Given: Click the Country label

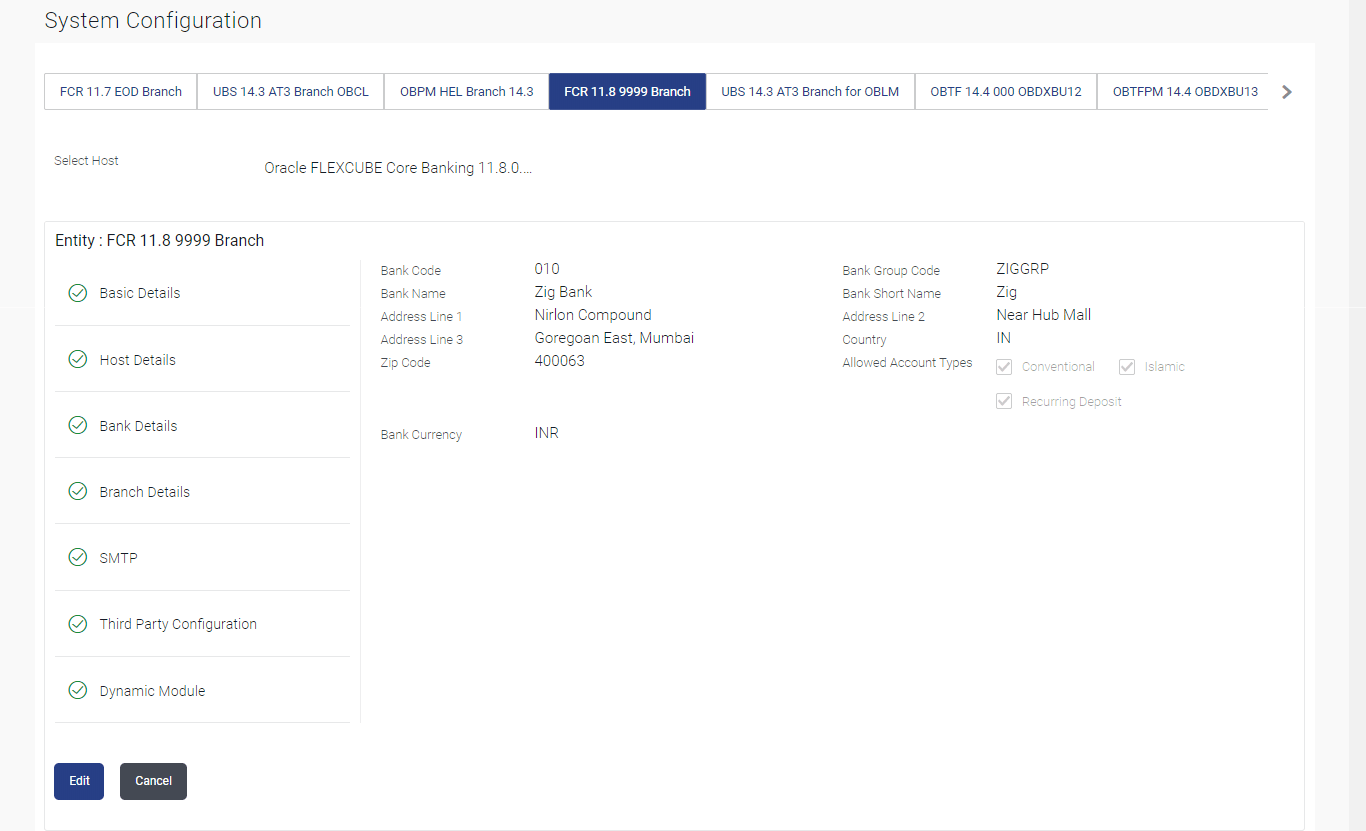Looking at the screenshot, I should (x=865, y=340).
